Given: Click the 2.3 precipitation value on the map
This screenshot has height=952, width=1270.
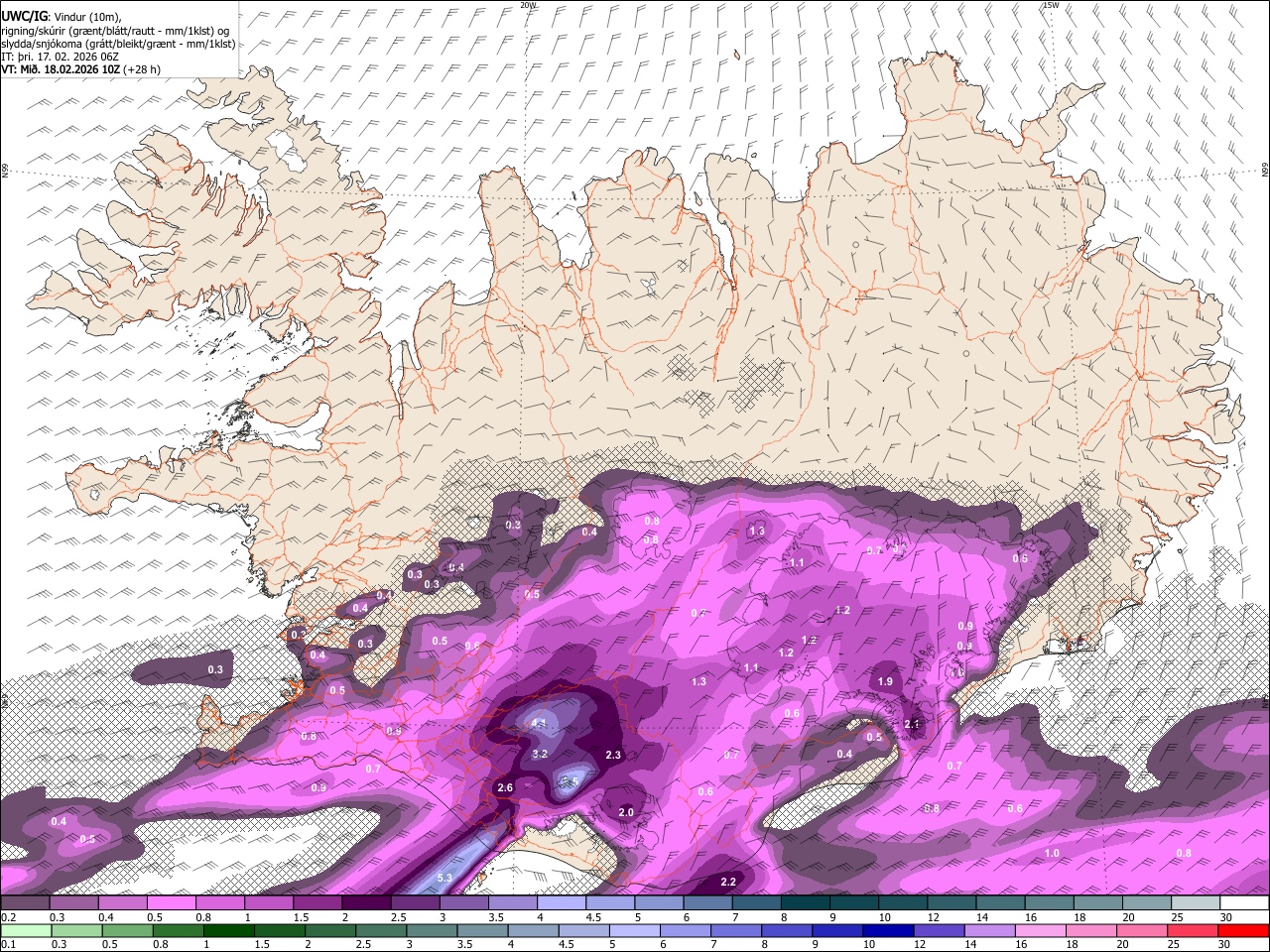Looking at the screenshot, I should coord(612,755).
